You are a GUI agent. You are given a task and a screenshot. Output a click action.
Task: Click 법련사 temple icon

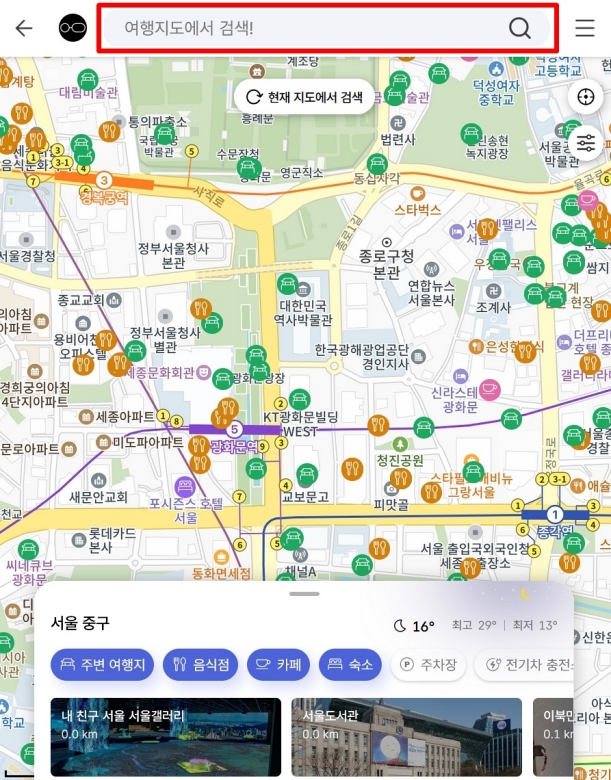[398, 122]
